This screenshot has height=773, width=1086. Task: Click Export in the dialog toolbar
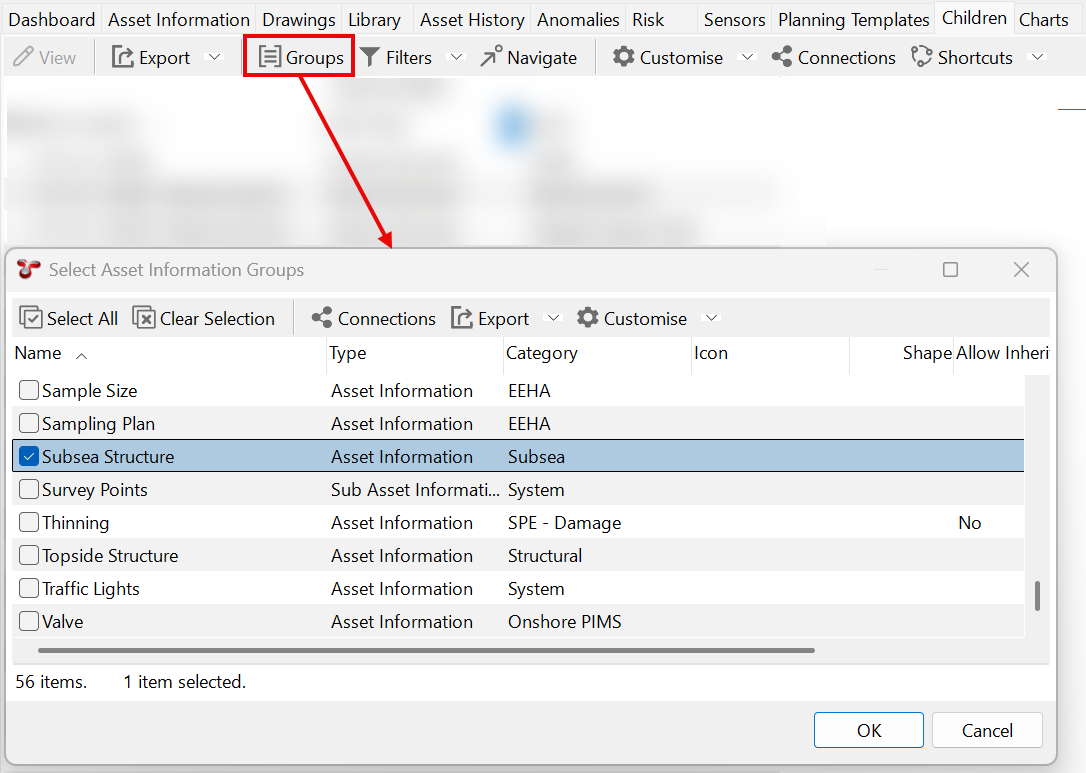coord(490,318)
